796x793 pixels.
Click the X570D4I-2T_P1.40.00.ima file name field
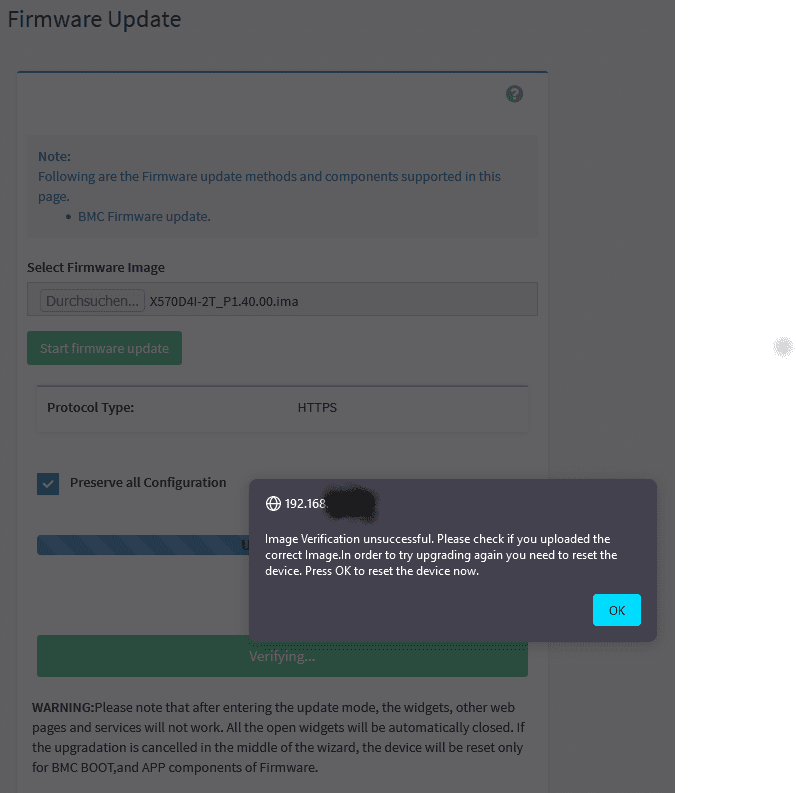tap(223, 301)
